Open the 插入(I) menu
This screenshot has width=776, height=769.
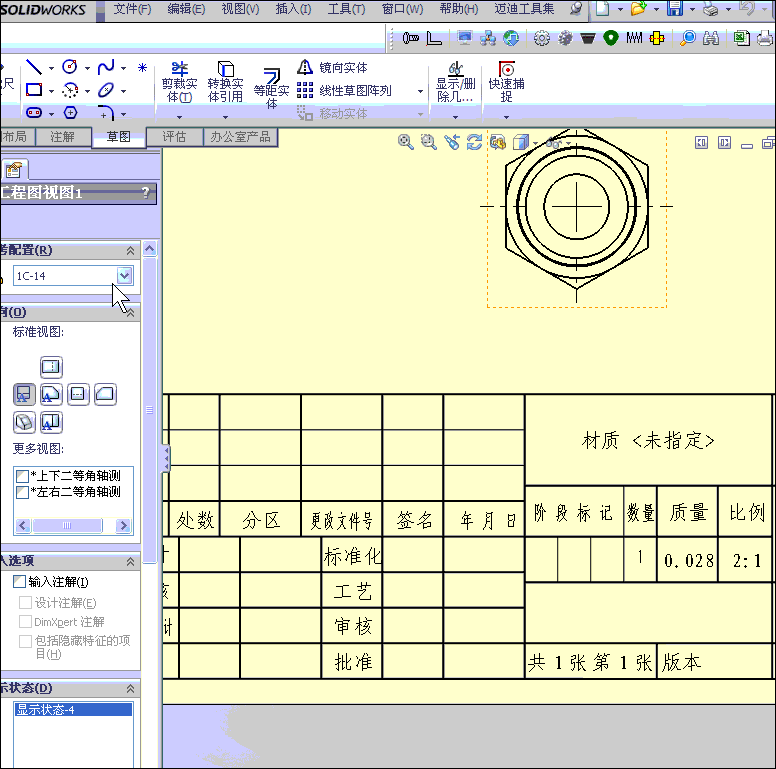293,9
